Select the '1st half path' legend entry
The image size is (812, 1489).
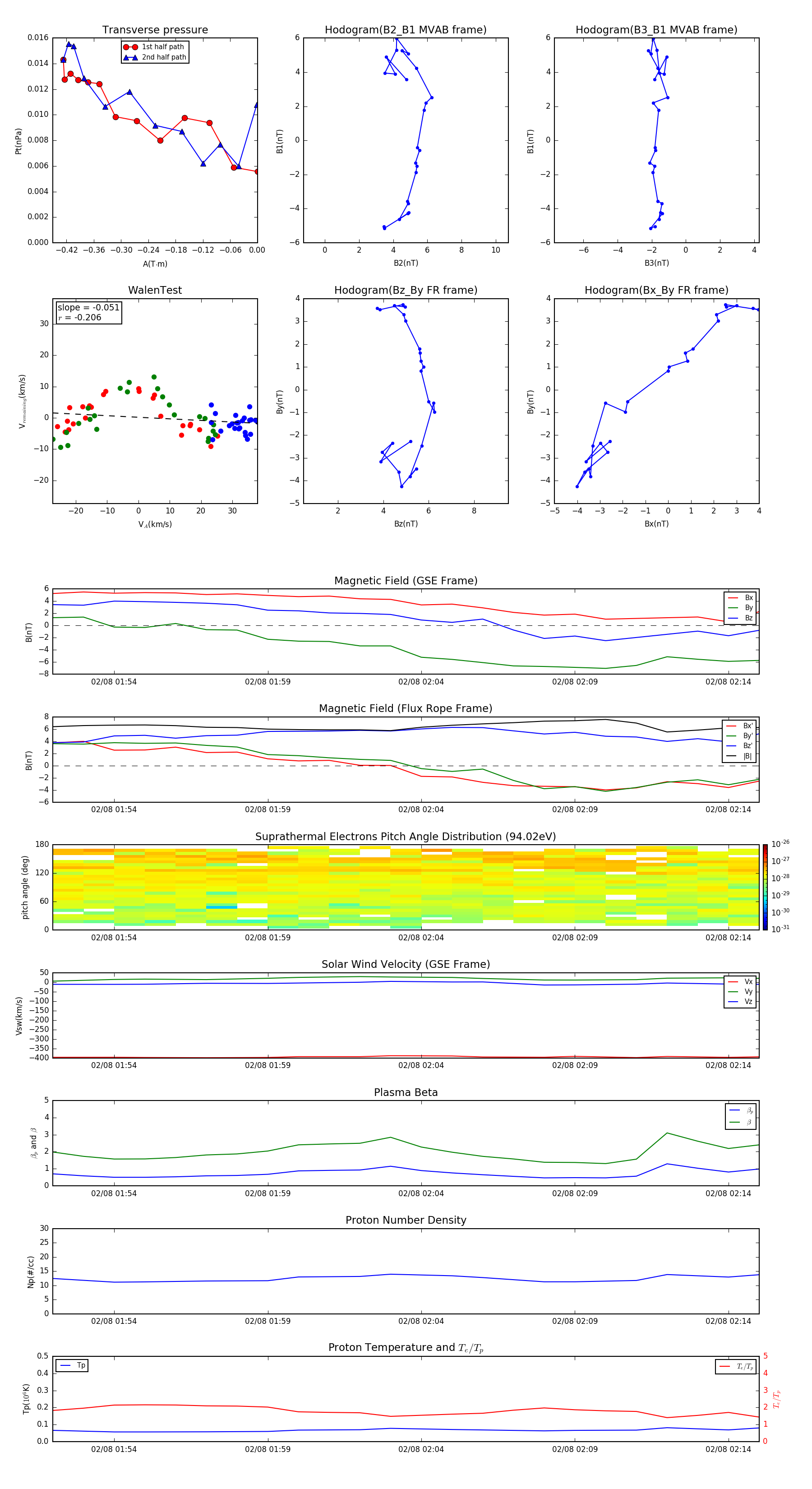[155, 47]
